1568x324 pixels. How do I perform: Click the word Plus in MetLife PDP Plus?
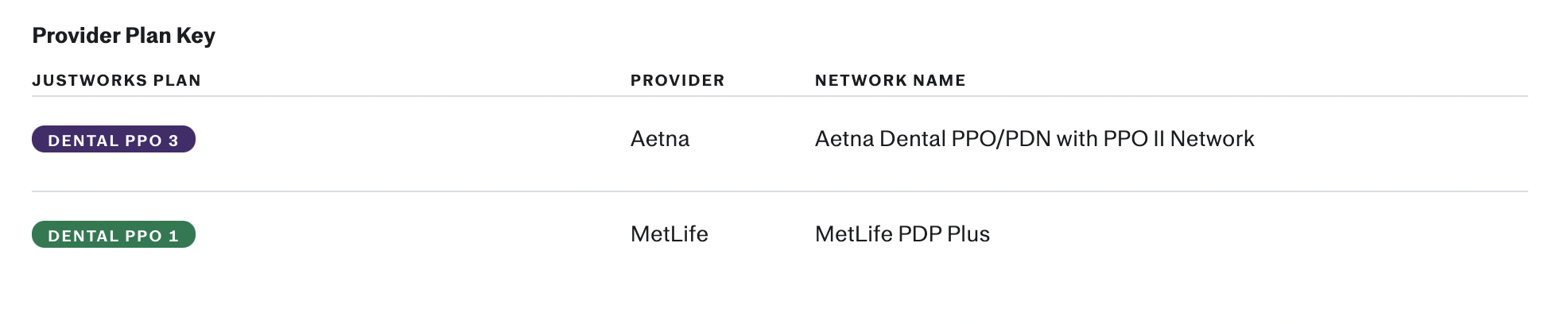tap(968, 234)
